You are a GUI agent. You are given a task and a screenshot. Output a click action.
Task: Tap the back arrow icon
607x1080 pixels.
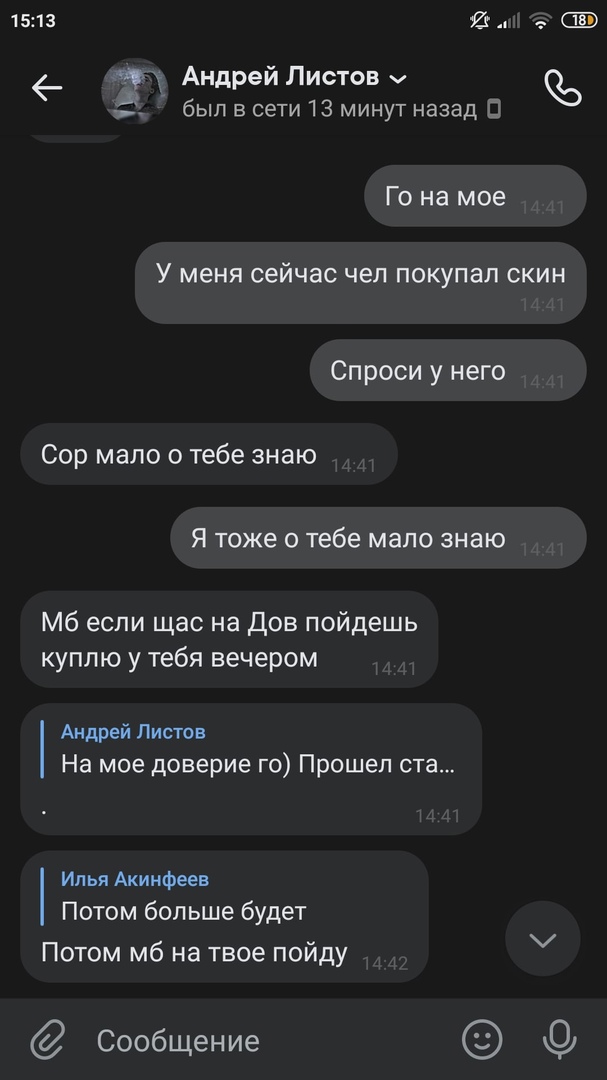click(x=47, y=88)
